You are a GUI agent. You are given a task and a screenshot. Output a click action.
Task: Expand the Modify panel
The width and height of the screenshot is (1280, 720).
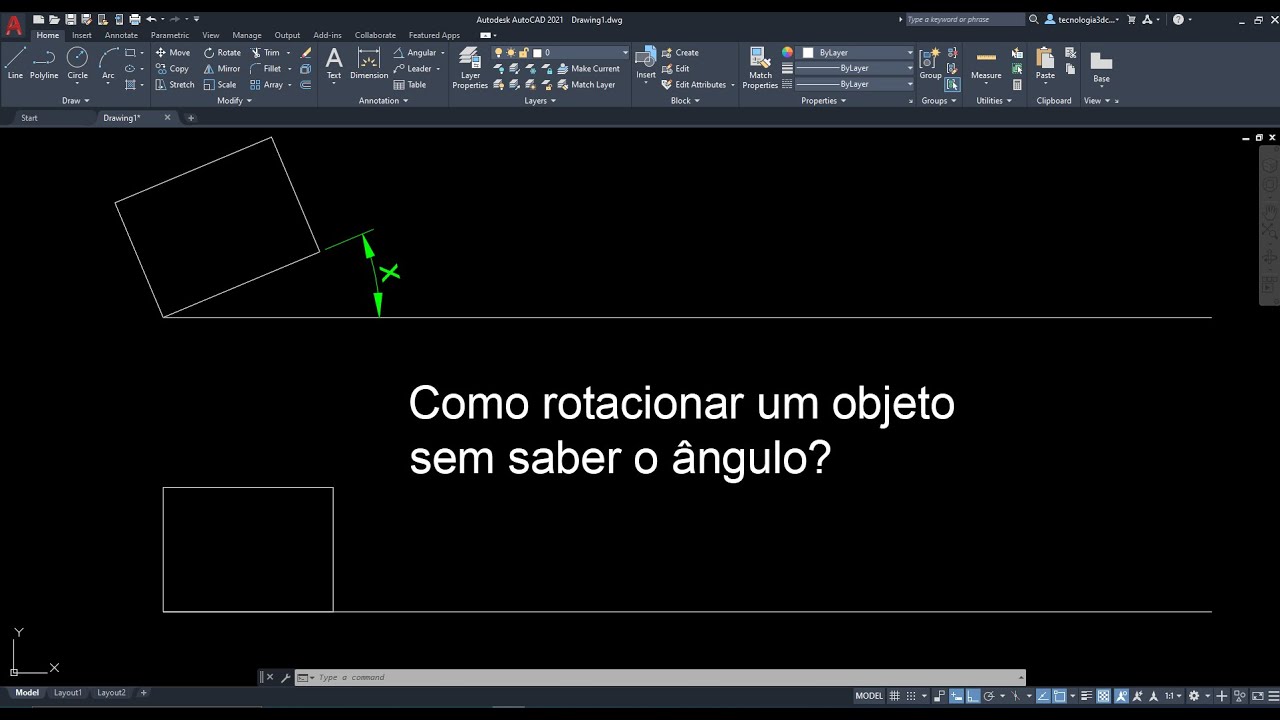click(x=234, y=101)
